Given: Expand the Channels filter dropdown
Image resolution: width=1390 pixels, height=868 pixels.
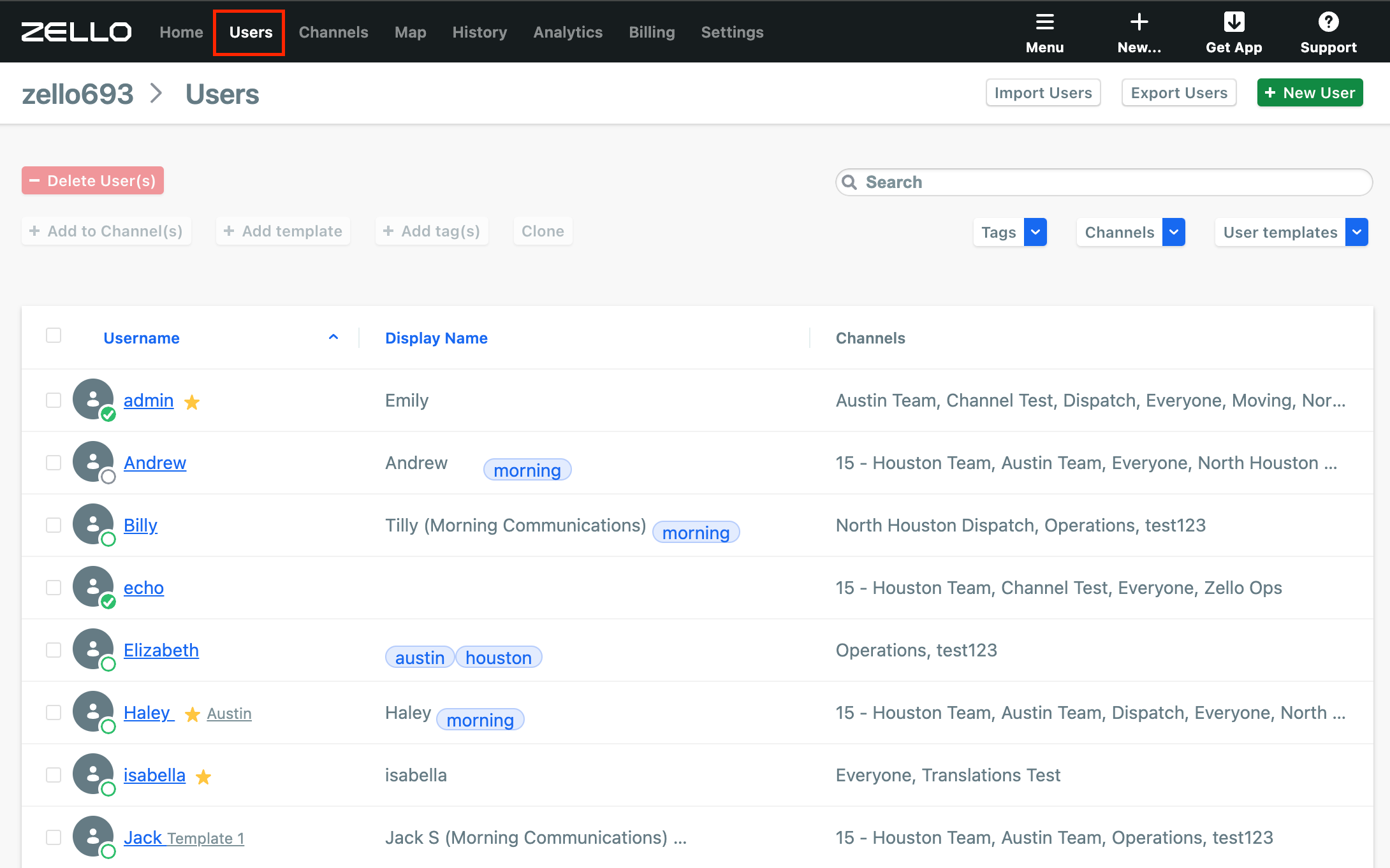Looking at the screenshot, I should tap(1174, 232).
